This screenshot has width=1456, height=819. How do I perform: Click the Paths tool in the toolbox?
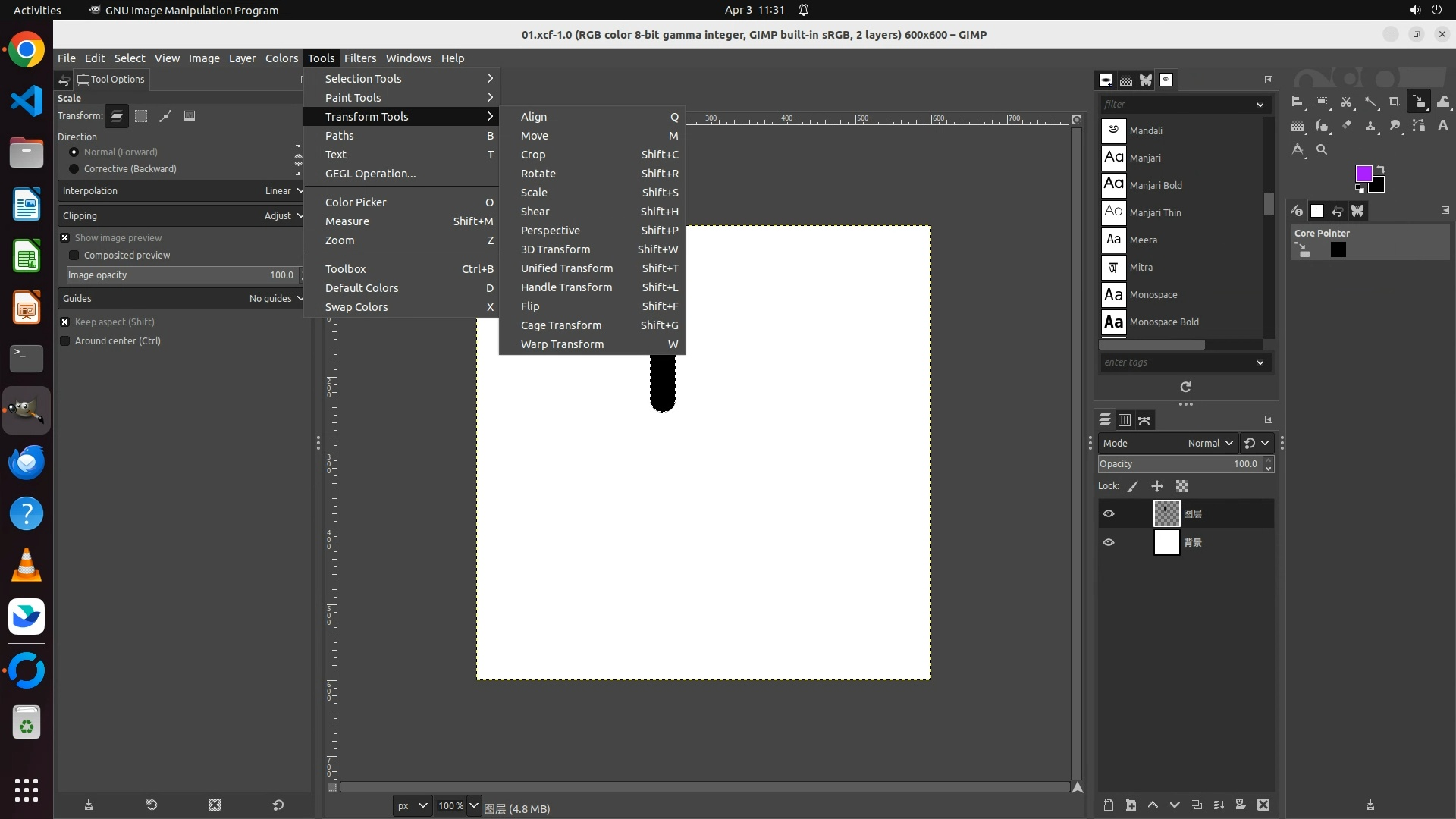point(1418,126)
